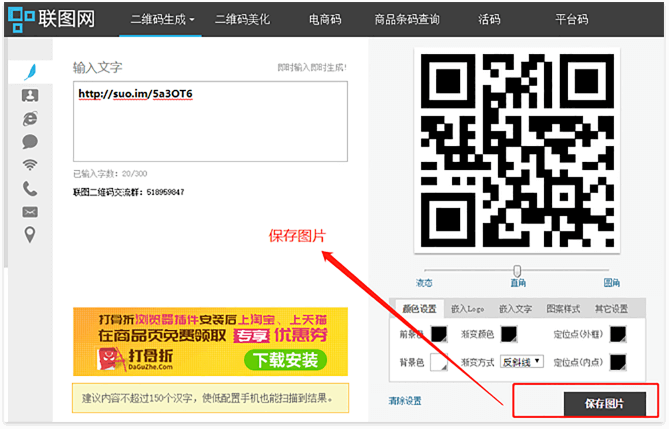Viewport: 669px width, 429px height.
Task: Click the 清除设置 link
Action: coord(404,401)
